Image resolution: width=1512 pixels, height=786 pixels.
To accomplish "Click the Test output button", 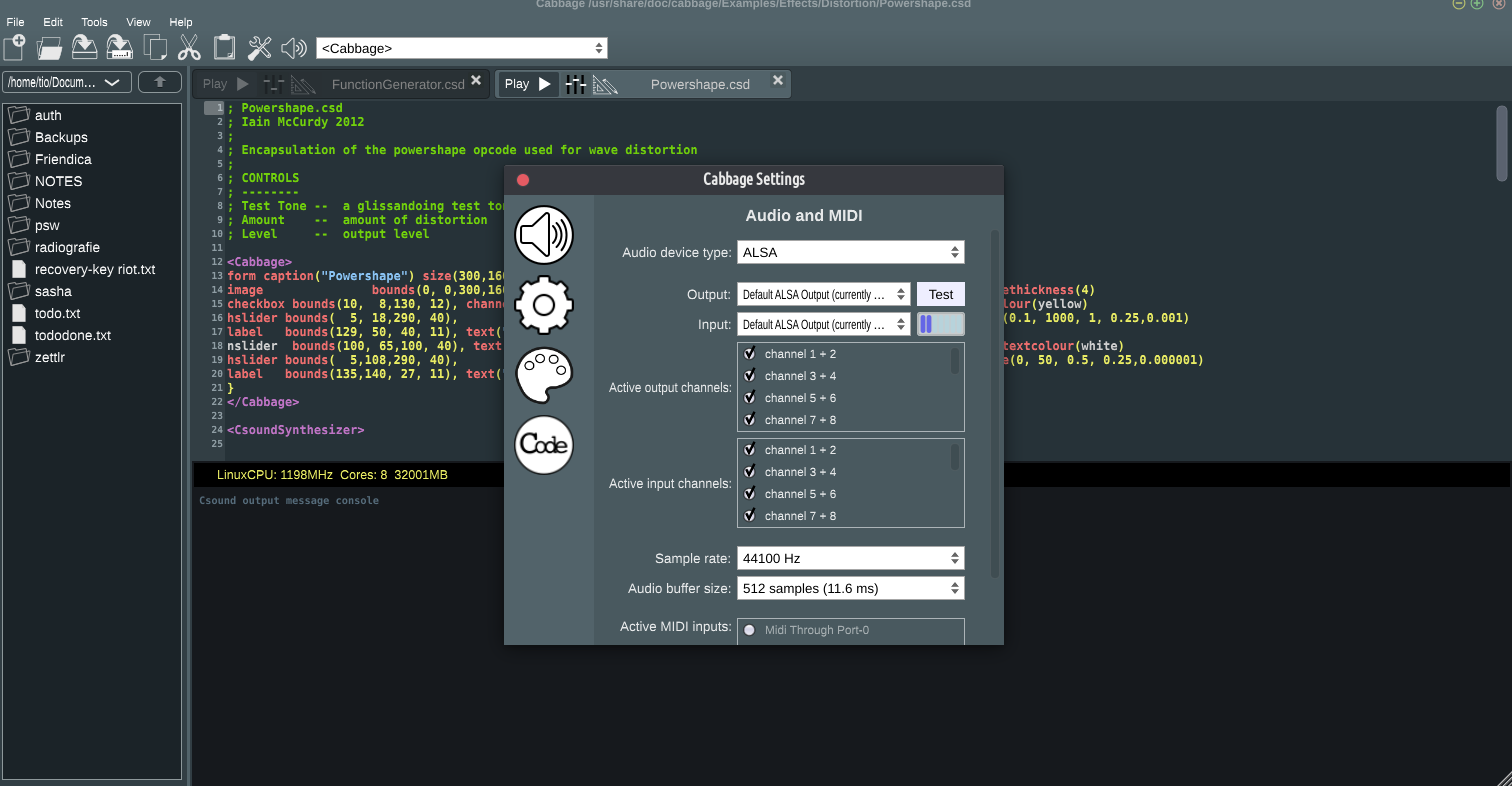I will pyautogui.click(x=940, y=294).
